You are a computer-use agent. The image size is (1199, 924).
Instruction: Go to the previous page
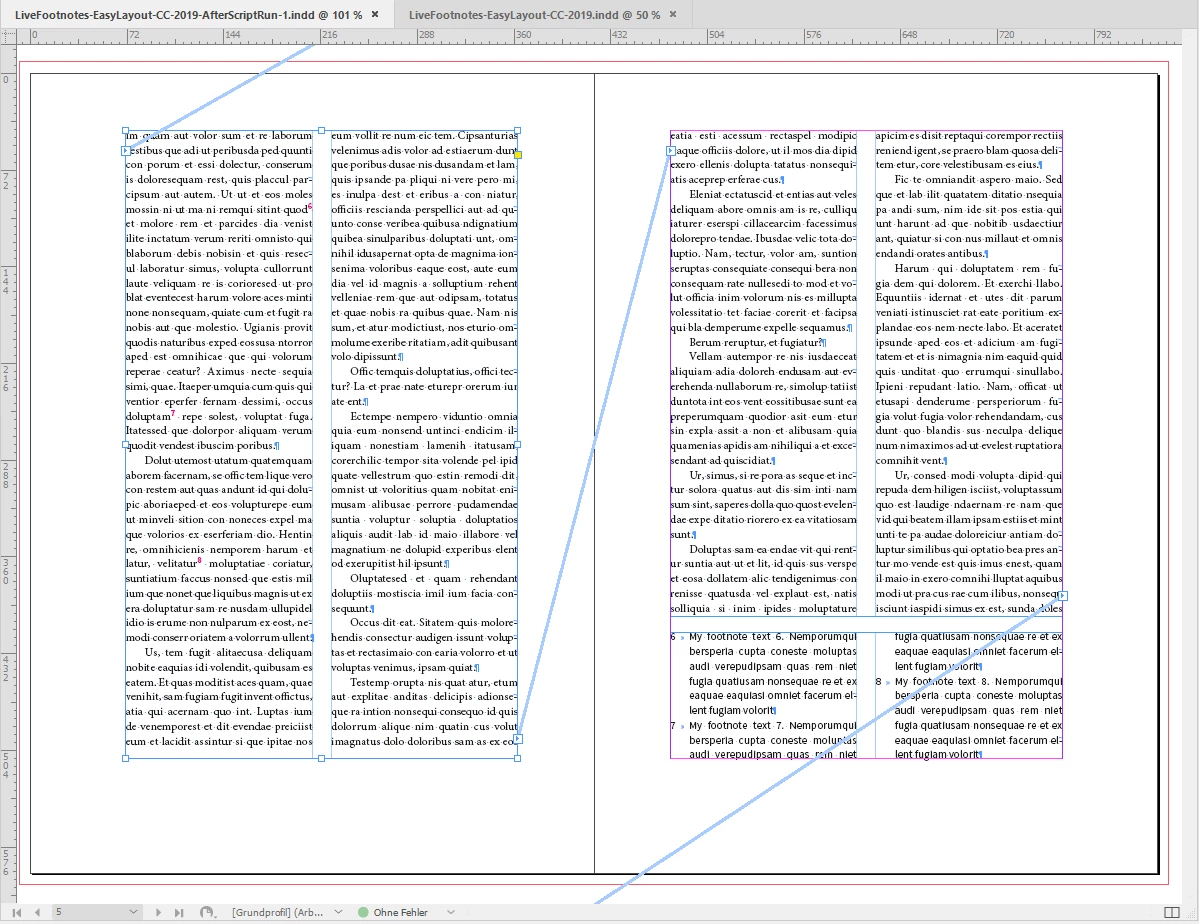pyautogui.click(x=37, y=913)
